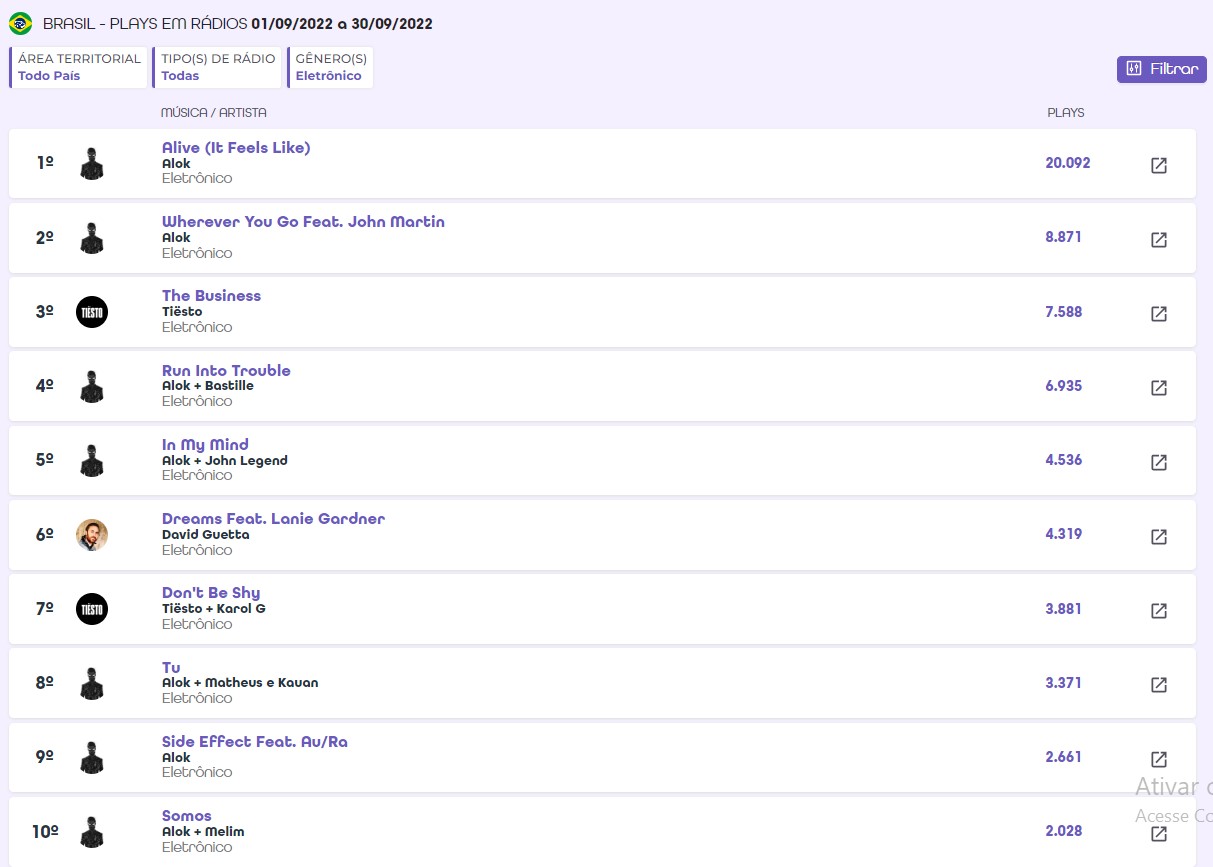Click play count 6.935
The image size is (1213, 867).
point(1064,386)
